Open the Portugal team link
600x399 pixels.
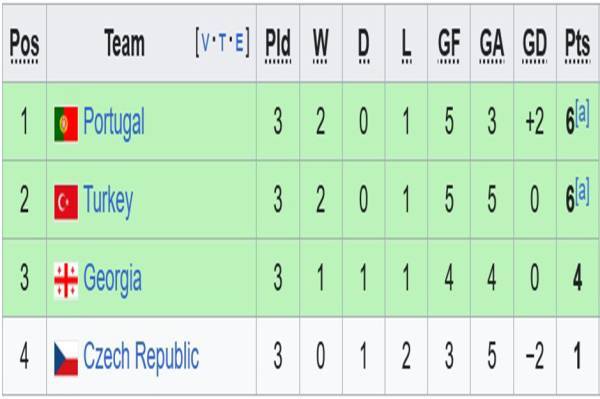[x=114, y=123]
